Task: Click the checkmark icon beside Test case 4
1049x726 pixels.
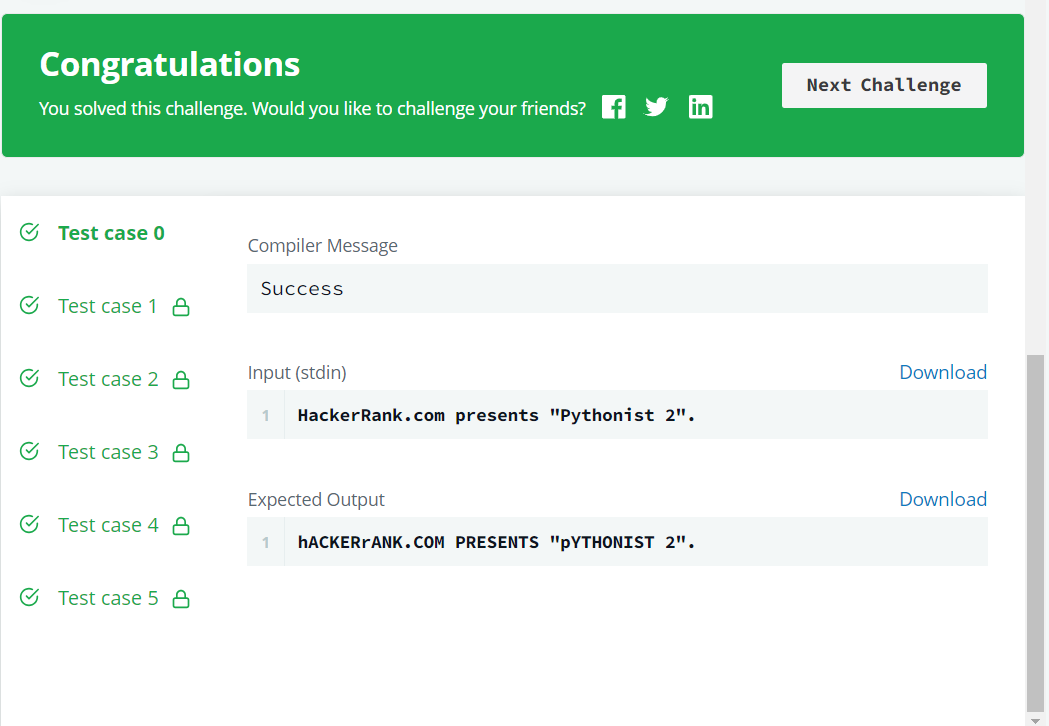Action: pyautogui.click(x=28, y=524)
